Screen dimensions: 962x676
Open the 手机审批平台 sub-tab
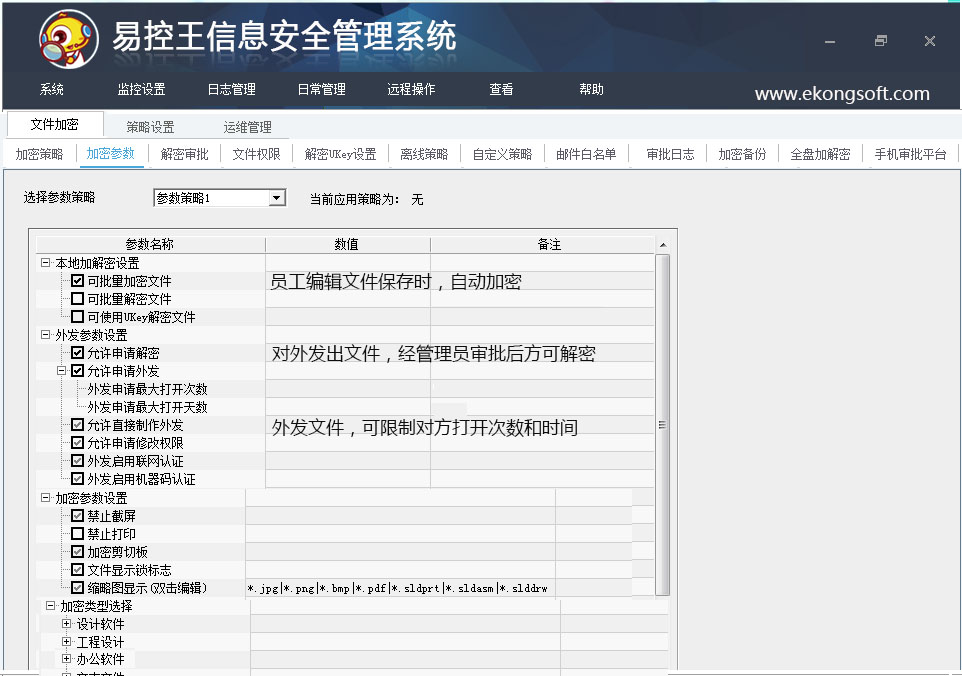point(910,154)
